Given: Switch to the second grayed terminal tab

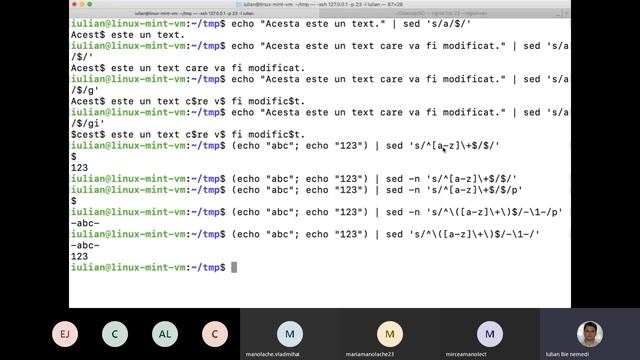Looking at the screenshot, I should tap(441, 13).
